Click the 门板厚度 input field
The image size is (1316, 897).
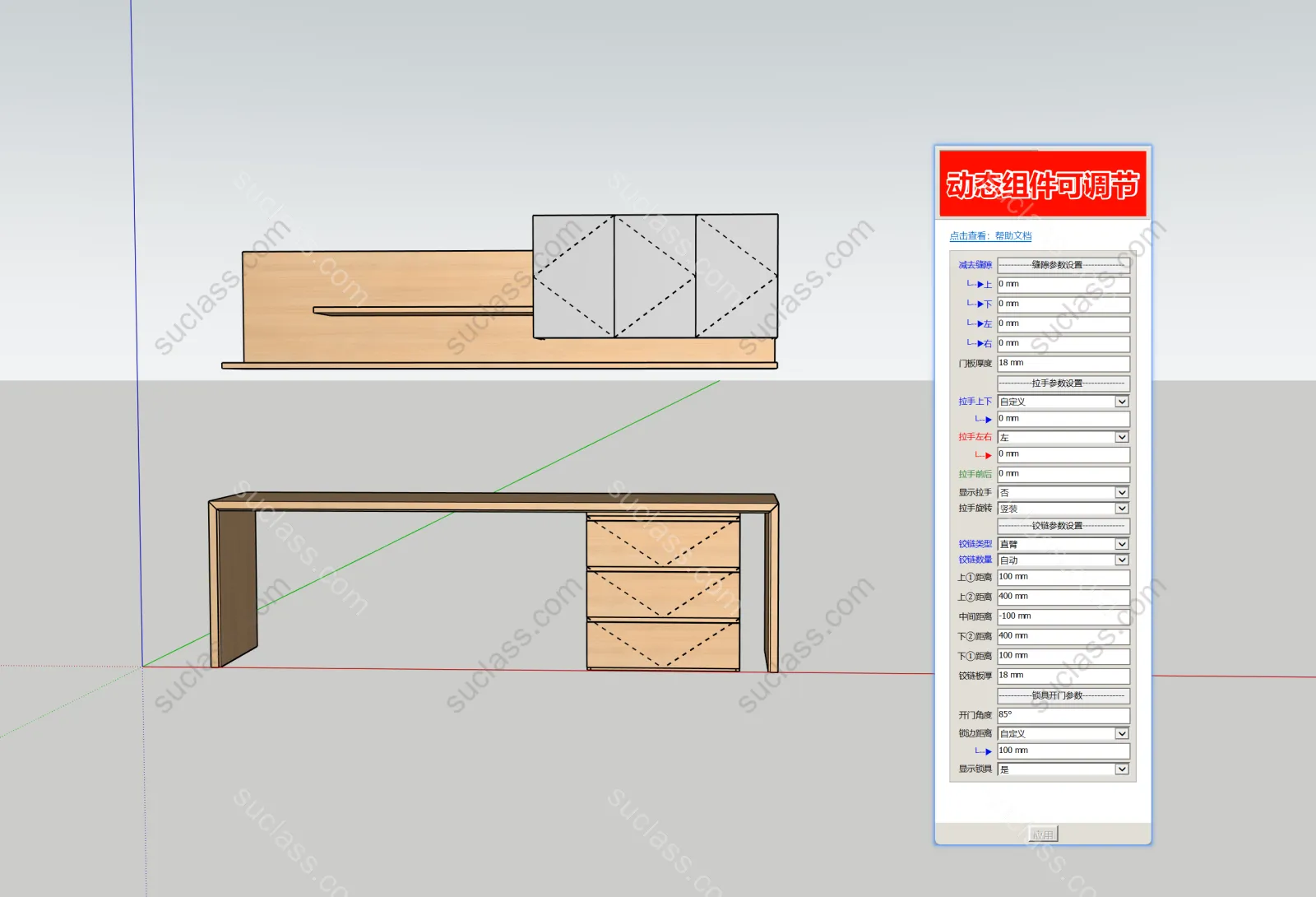1063,363
